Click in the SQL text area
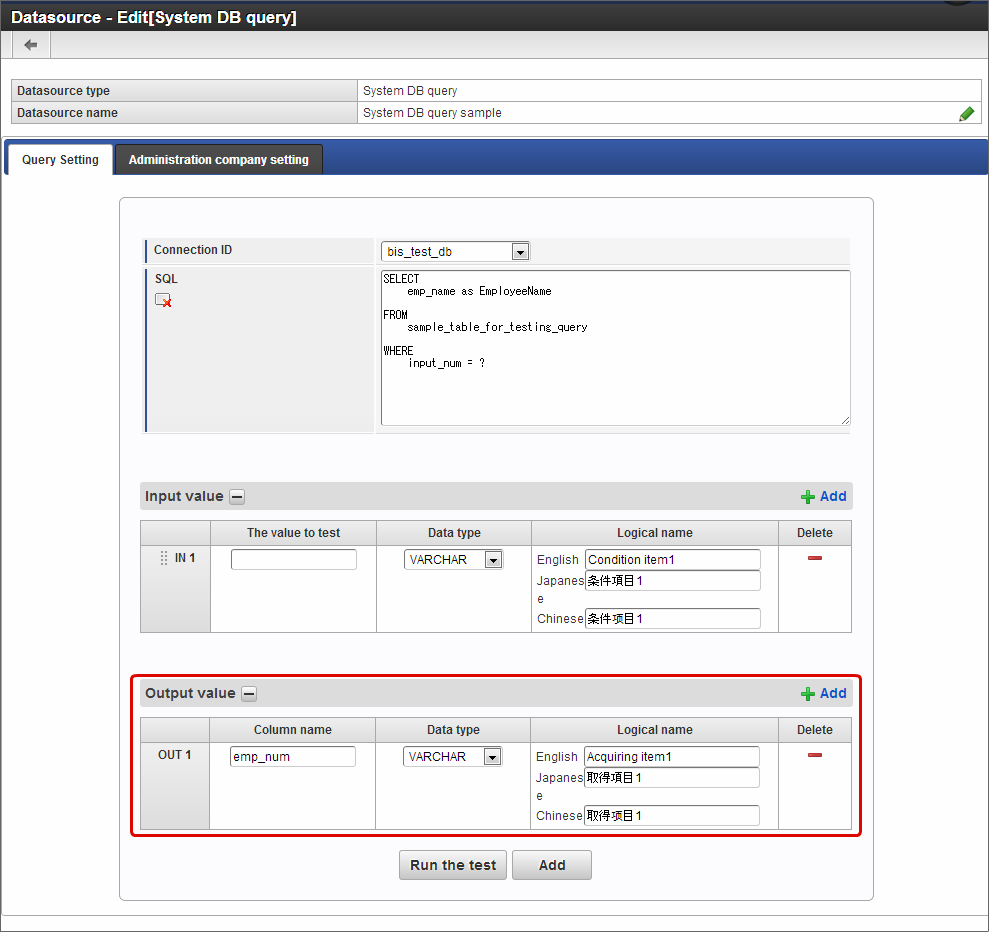This screenshot has height=932, width=989. [616, 348]
